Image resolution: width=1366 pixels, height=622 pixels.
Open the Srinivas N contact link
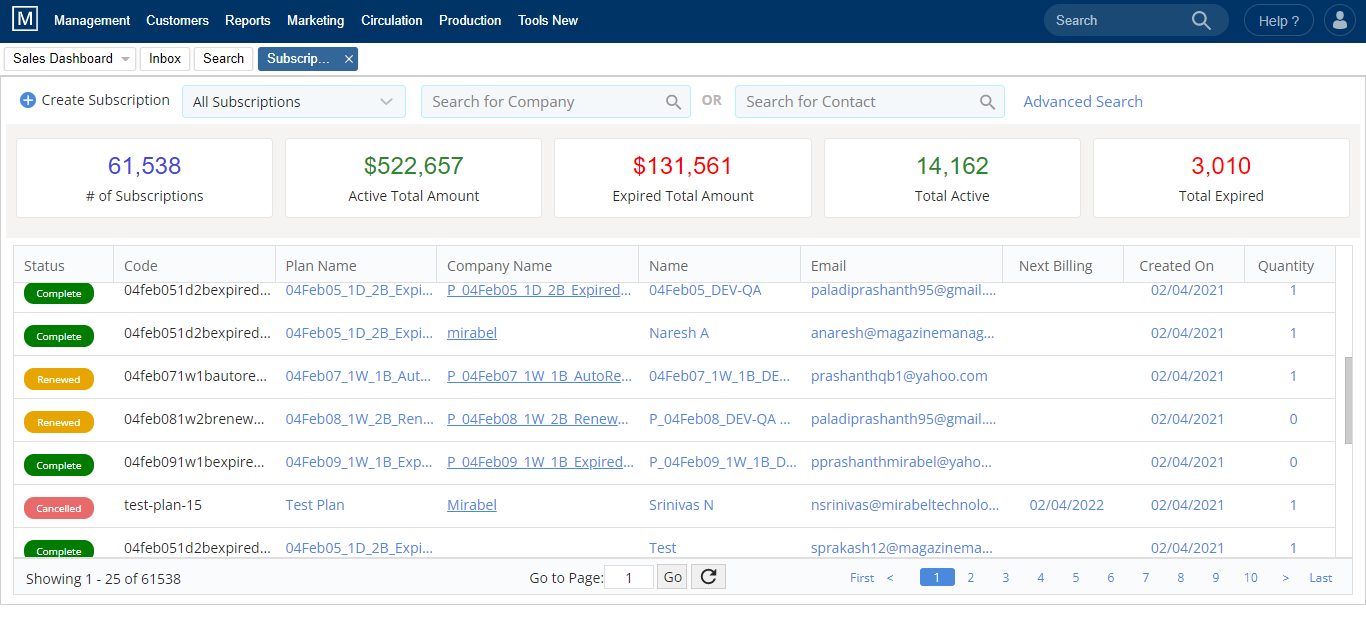coord(681,505)
